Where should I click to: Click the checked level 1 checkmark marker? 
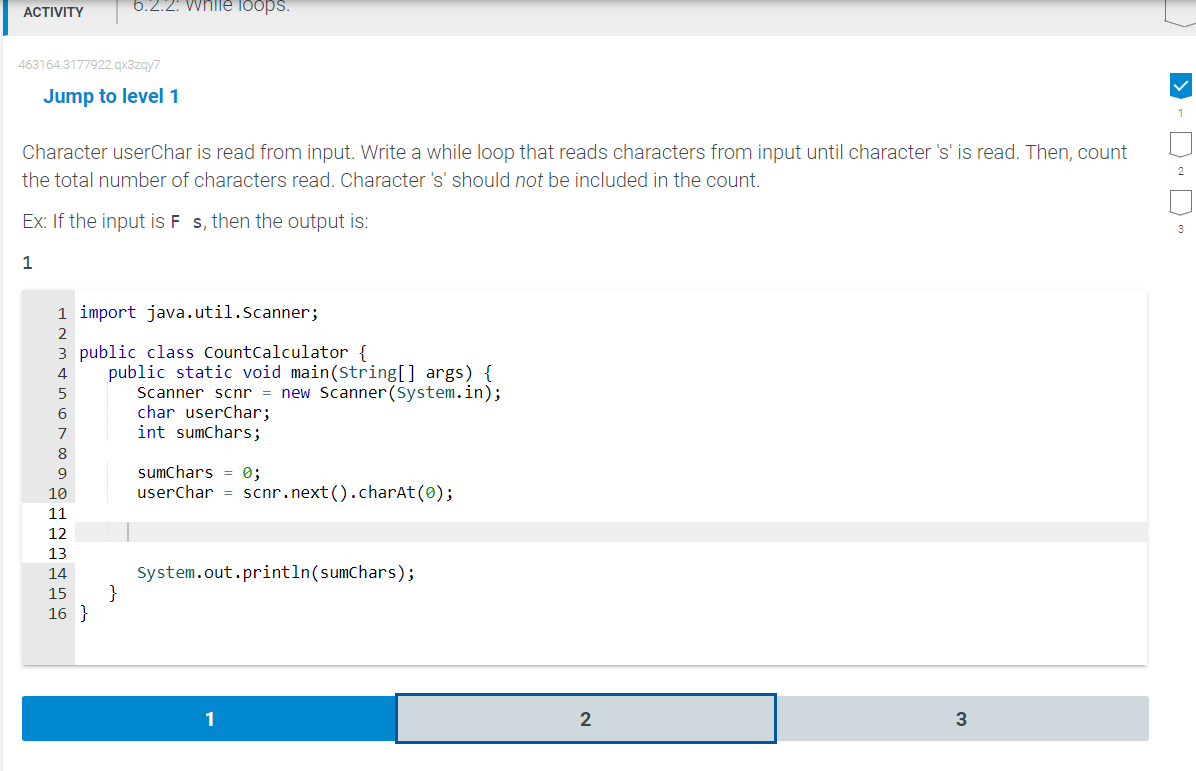pos(1181,85)
